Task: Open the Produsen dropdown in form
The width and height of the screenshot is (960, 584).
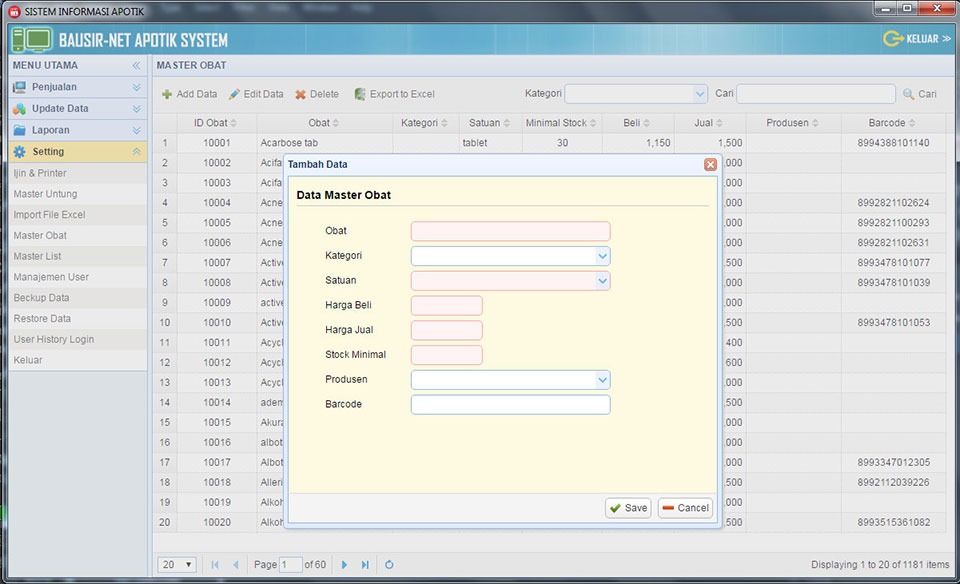Action: [602, 380]
